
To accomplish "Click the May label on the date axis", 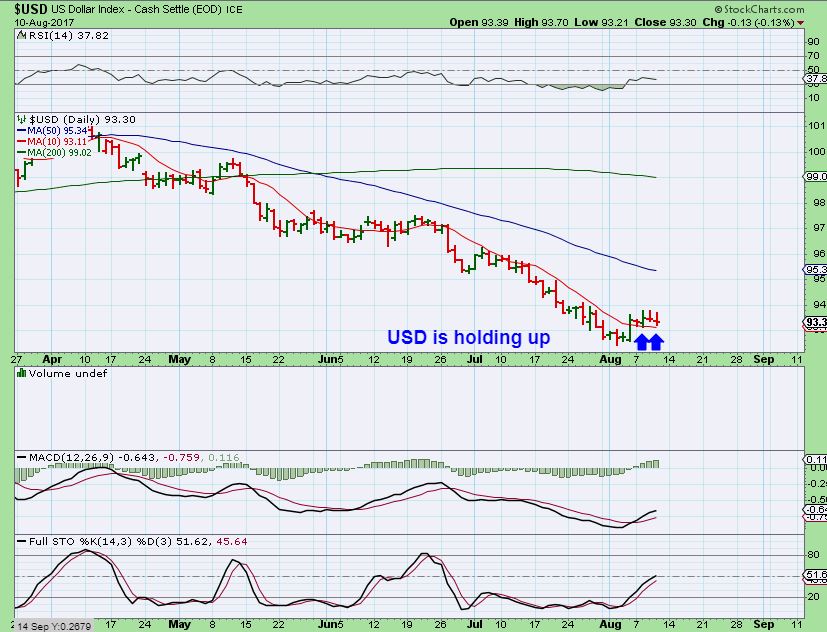I will coord(180,357).
